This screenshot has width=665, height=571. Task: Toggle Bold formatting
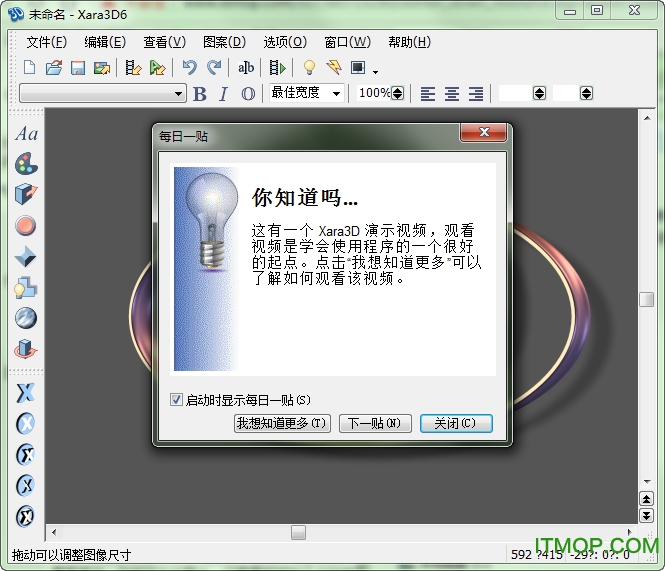(x=200, y=94)
